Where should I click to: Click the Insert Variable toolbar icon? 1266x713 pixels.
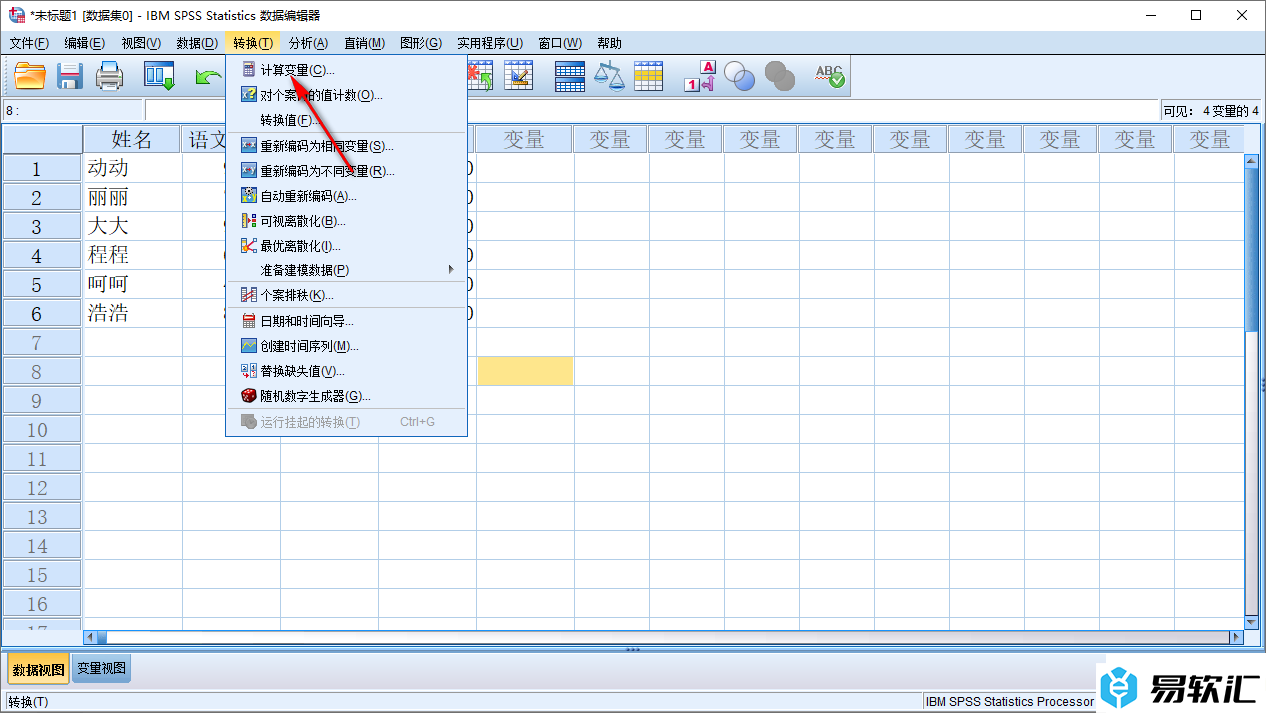518,76
